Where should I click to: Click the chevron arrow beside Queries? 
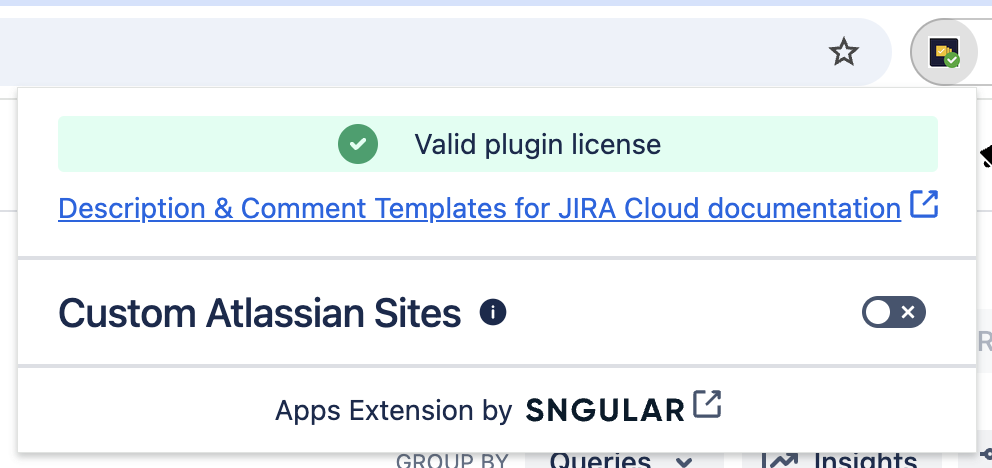point(684,461)
